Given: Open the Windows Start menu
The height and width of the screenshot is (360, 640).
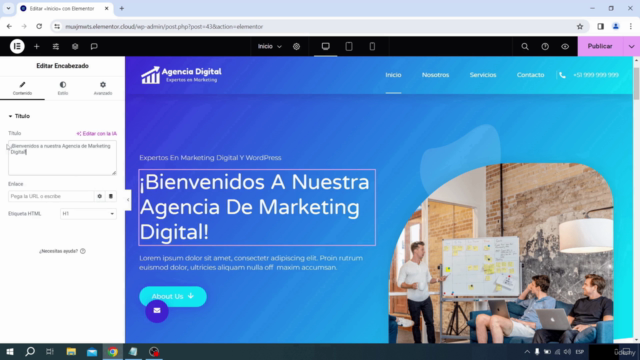Looking at the screenshot, I should point(10,352).
